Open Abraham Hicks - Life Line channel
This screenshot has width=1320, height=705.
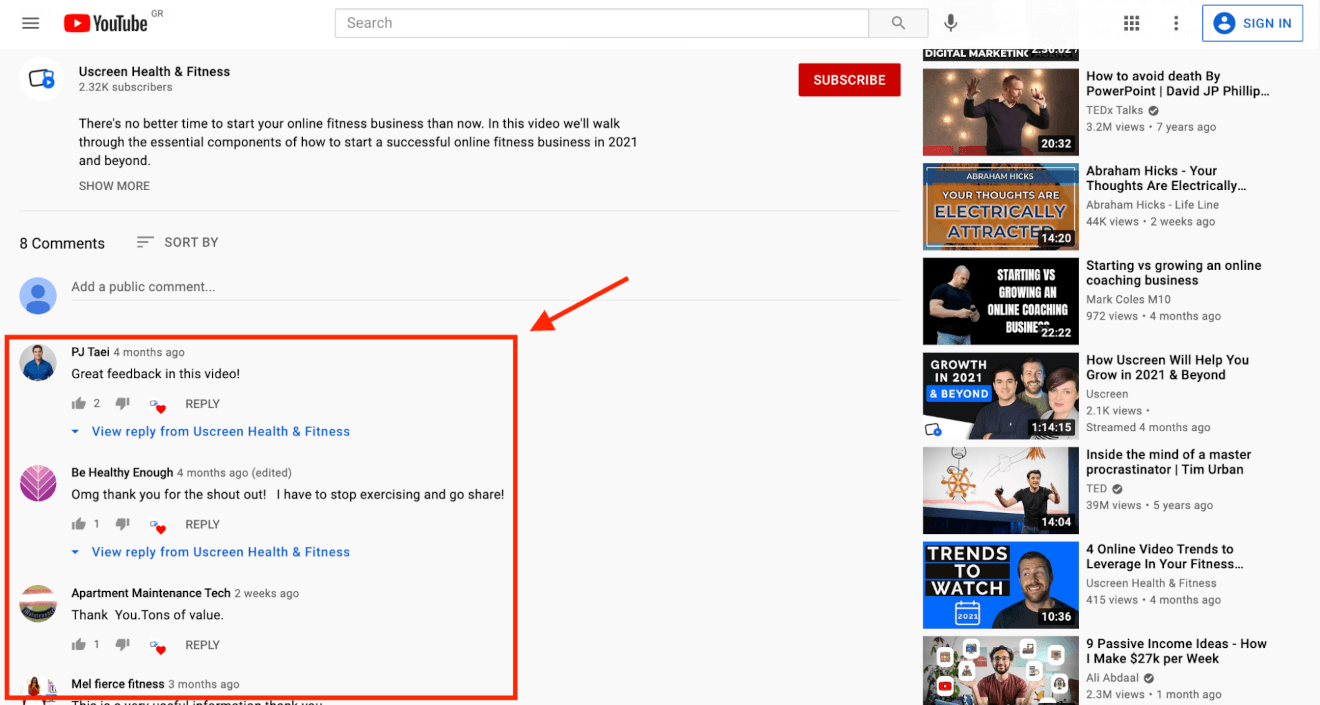[1153, 205]
